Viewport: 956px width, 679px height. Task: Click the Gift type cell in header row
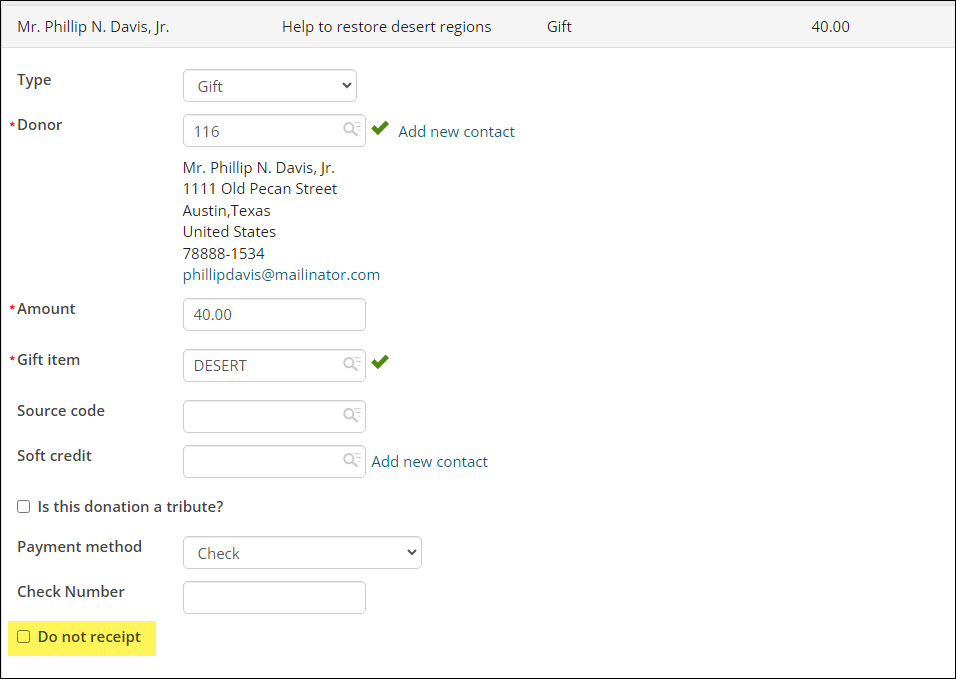click(559, 27)
